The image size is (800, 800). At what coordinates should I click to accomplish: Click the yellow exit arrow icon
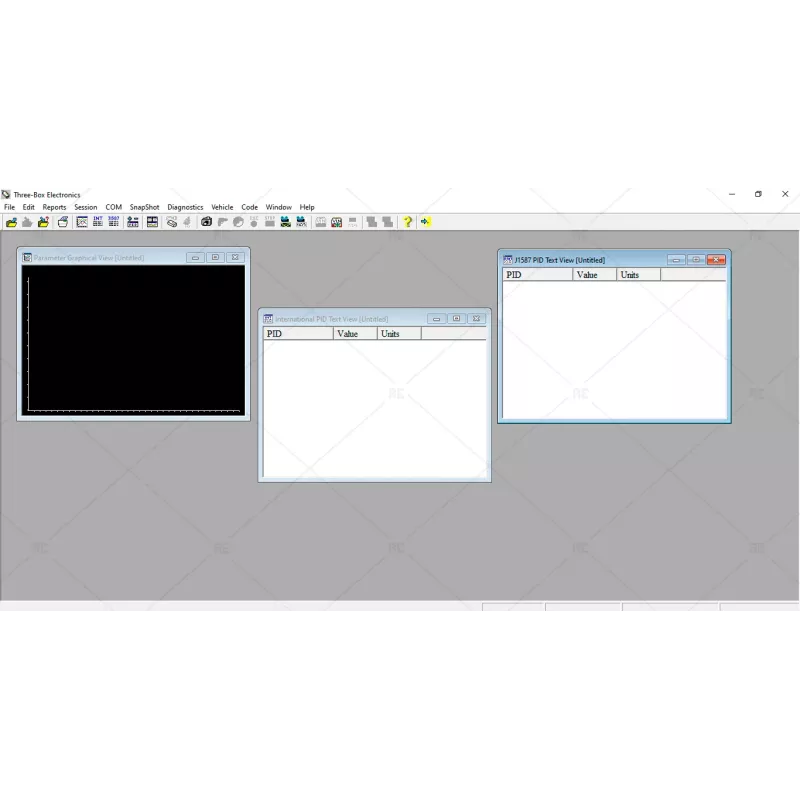point(425,222)
